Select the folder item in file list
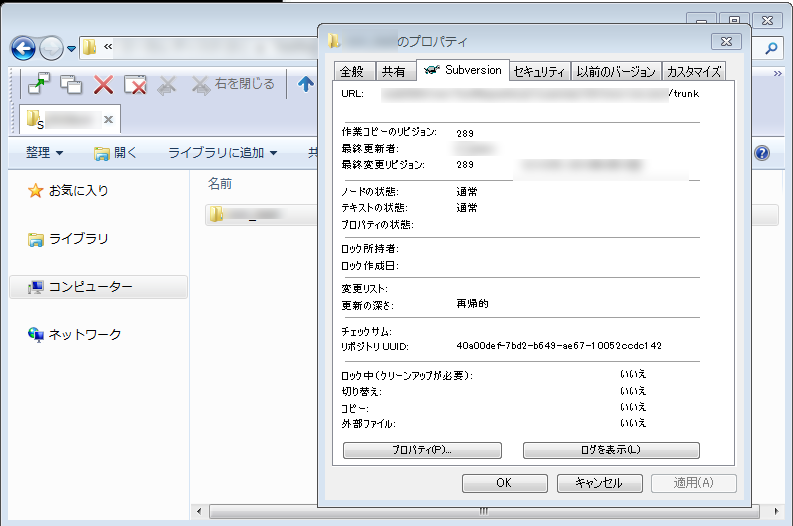Viewport: 793px width, 526px height. click(260, 214)
